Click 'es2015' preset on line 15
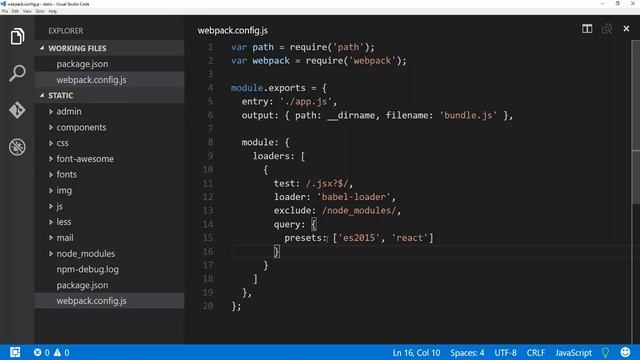The width and height of the screenshot is (640, 360). tap(359, 238)
